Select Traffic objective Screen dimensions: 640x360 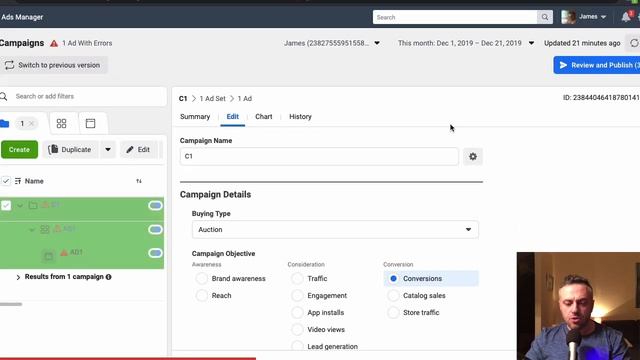pos(297,278)
